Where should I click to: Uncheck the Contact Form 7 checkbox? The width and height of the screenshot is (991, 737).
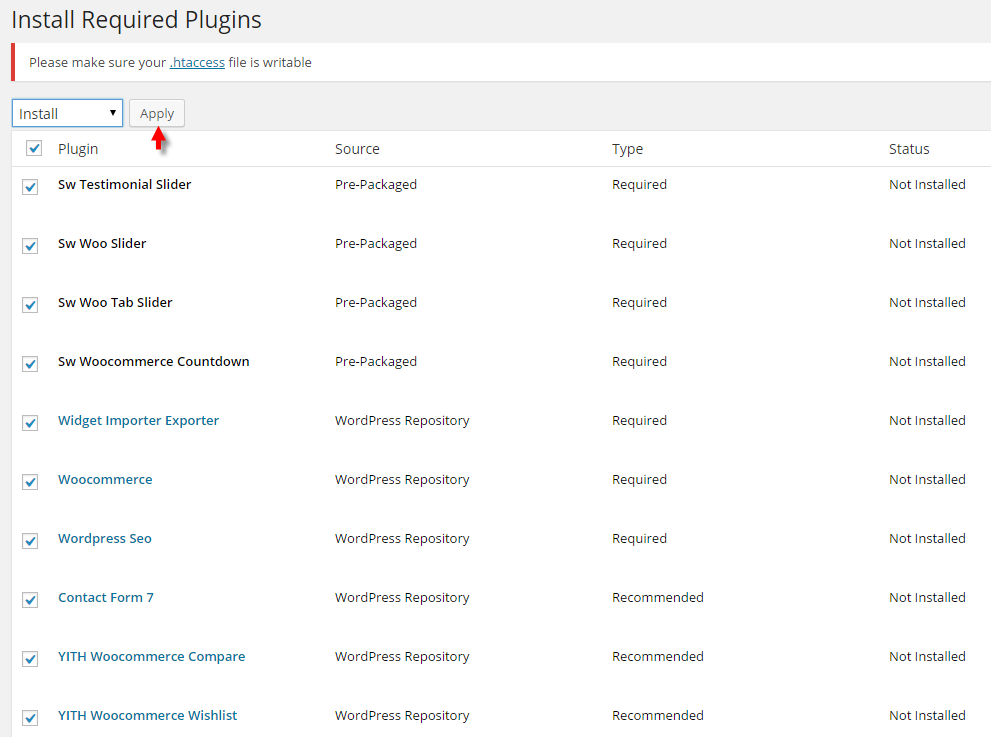pos(30,600)
